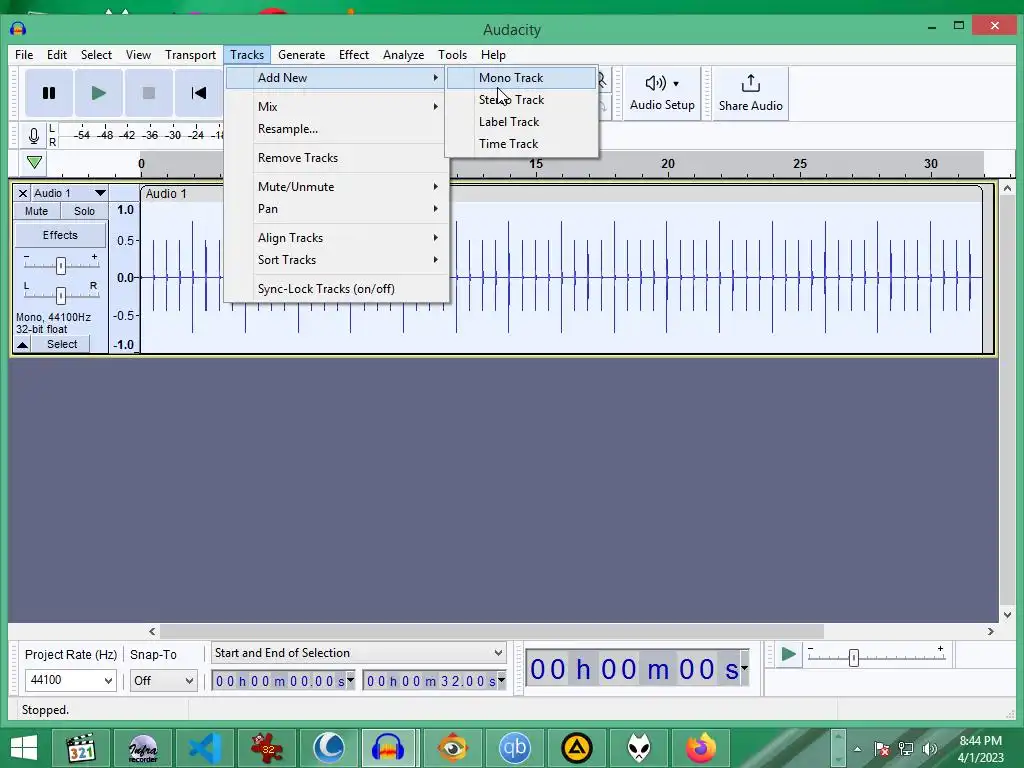Click the Effects button on Audio 1
Viewport: 1024px width, 768px height.
point(60,235)
